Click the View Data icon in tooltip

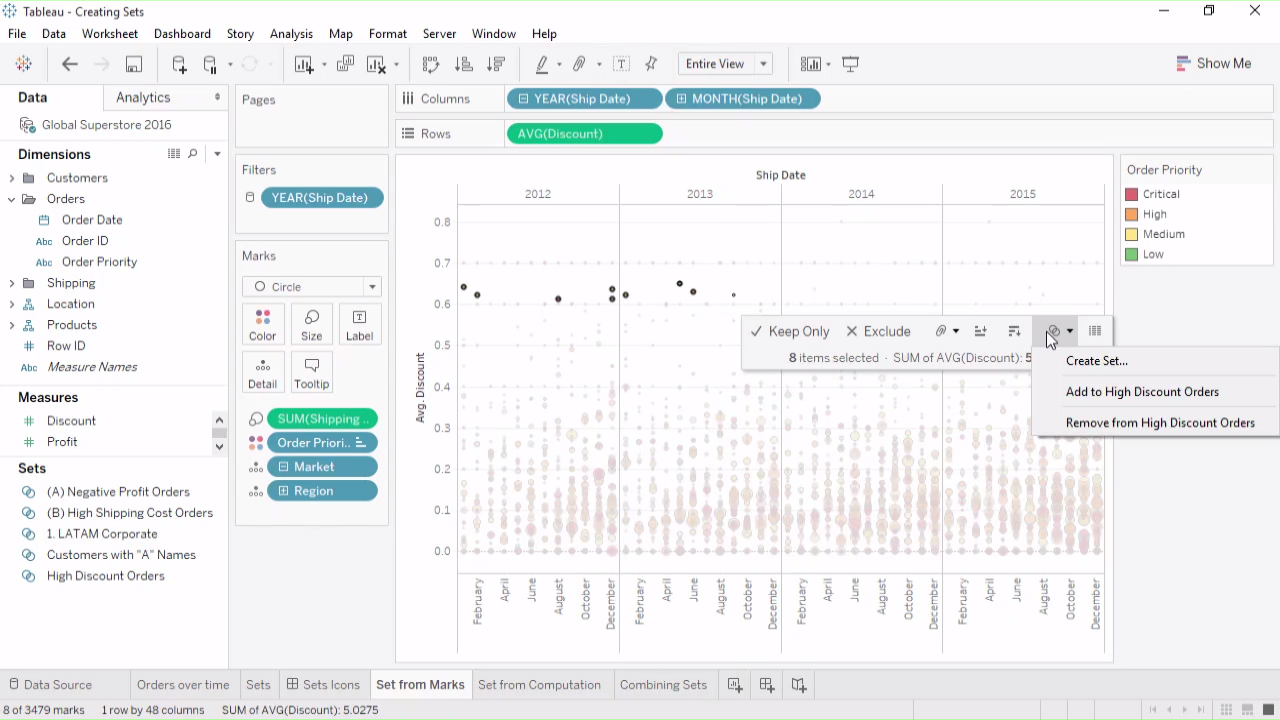pyautogui.click(x=1095, y=331)
